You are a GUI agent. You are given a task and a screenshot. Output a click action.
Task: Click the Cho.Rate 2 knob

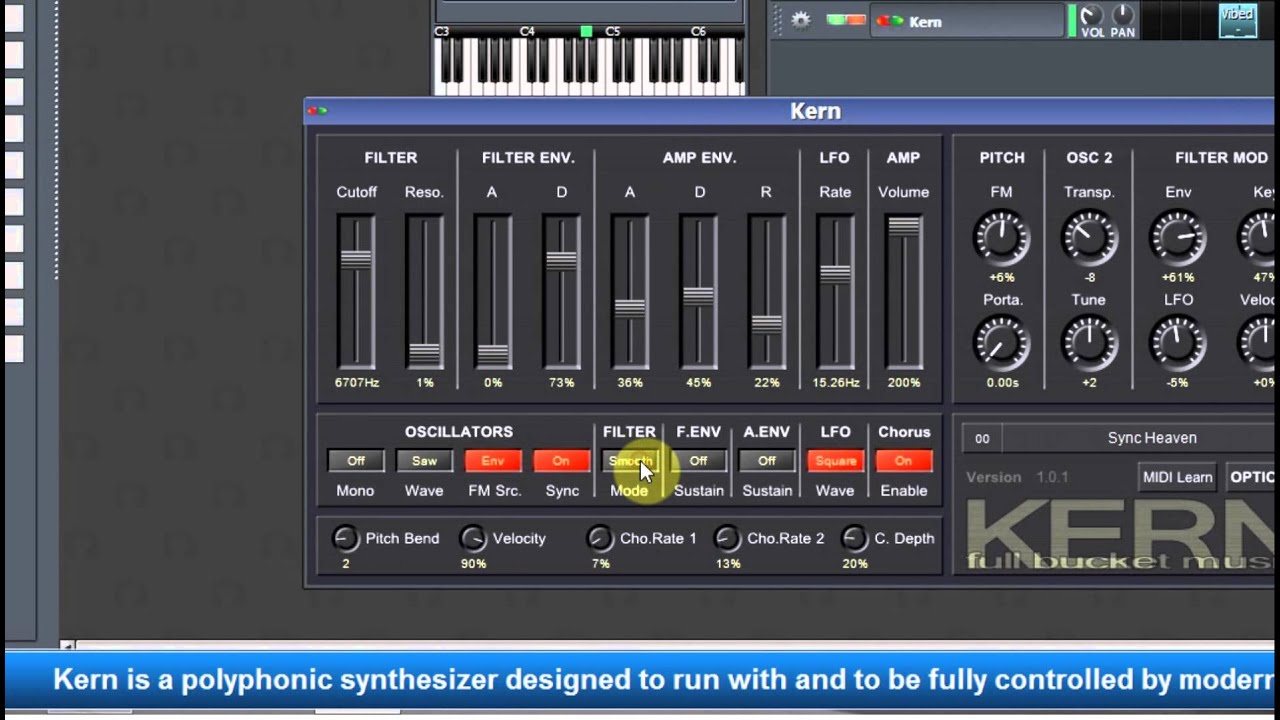[x=727, y=538]
